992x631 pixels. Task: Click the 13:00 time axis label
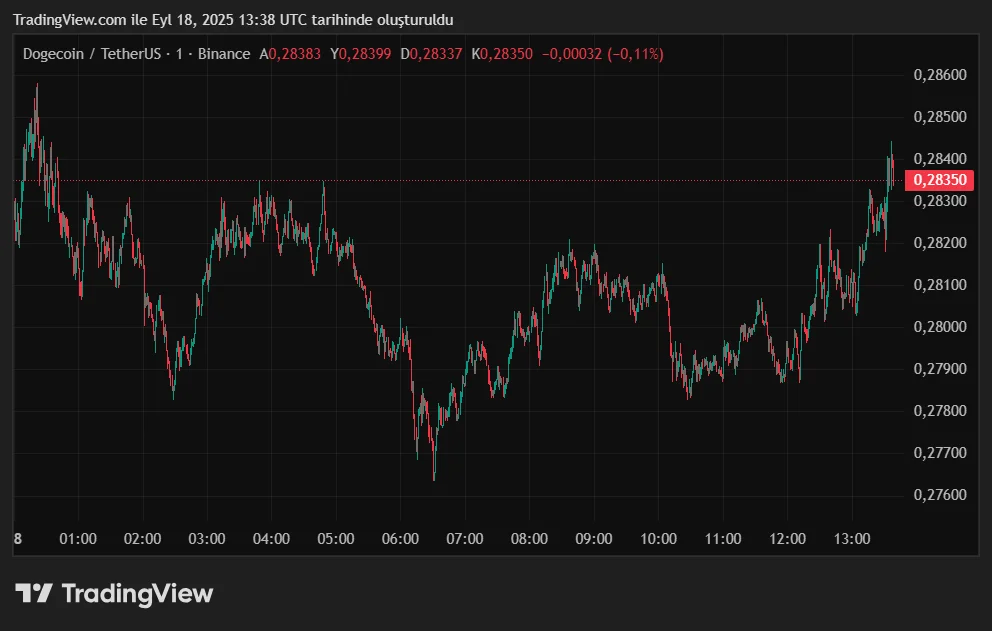click(x=852, y=539)
